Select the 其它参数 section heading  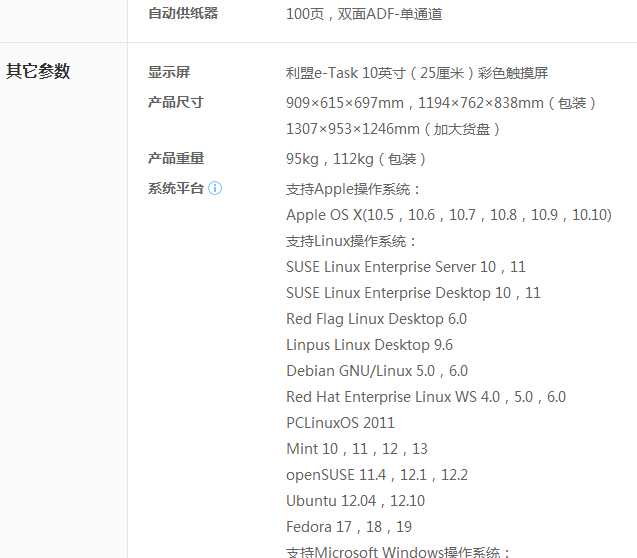38,71
